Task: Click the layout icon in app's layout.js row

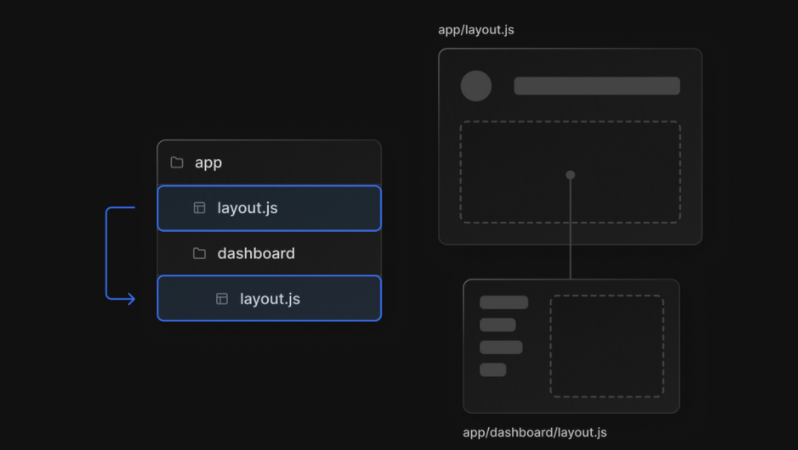Action: click(200, 208)
